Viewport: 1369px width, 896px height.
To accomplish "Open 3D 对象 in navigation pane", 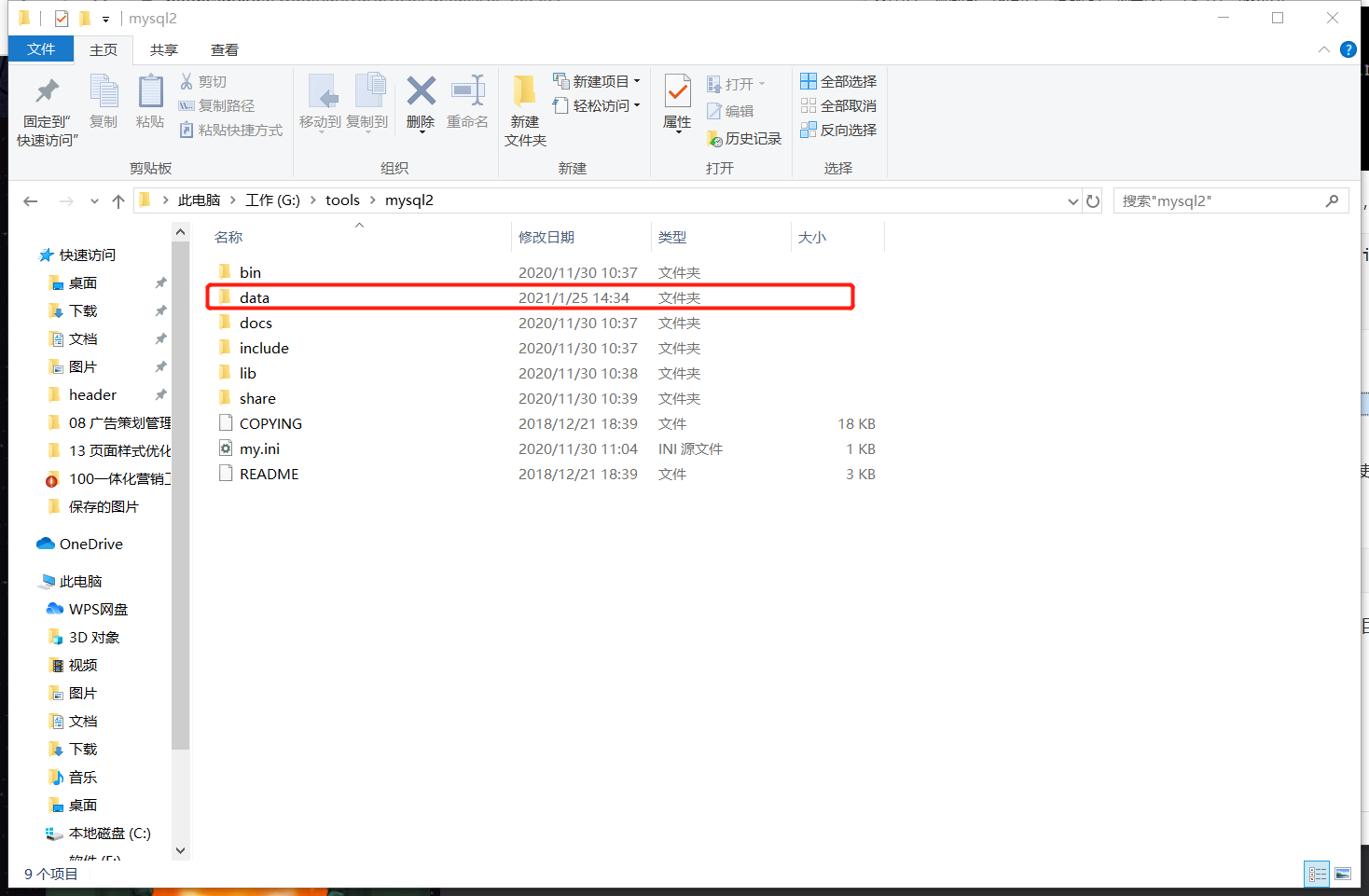I will pyautogui.click(x=94, y=637).
